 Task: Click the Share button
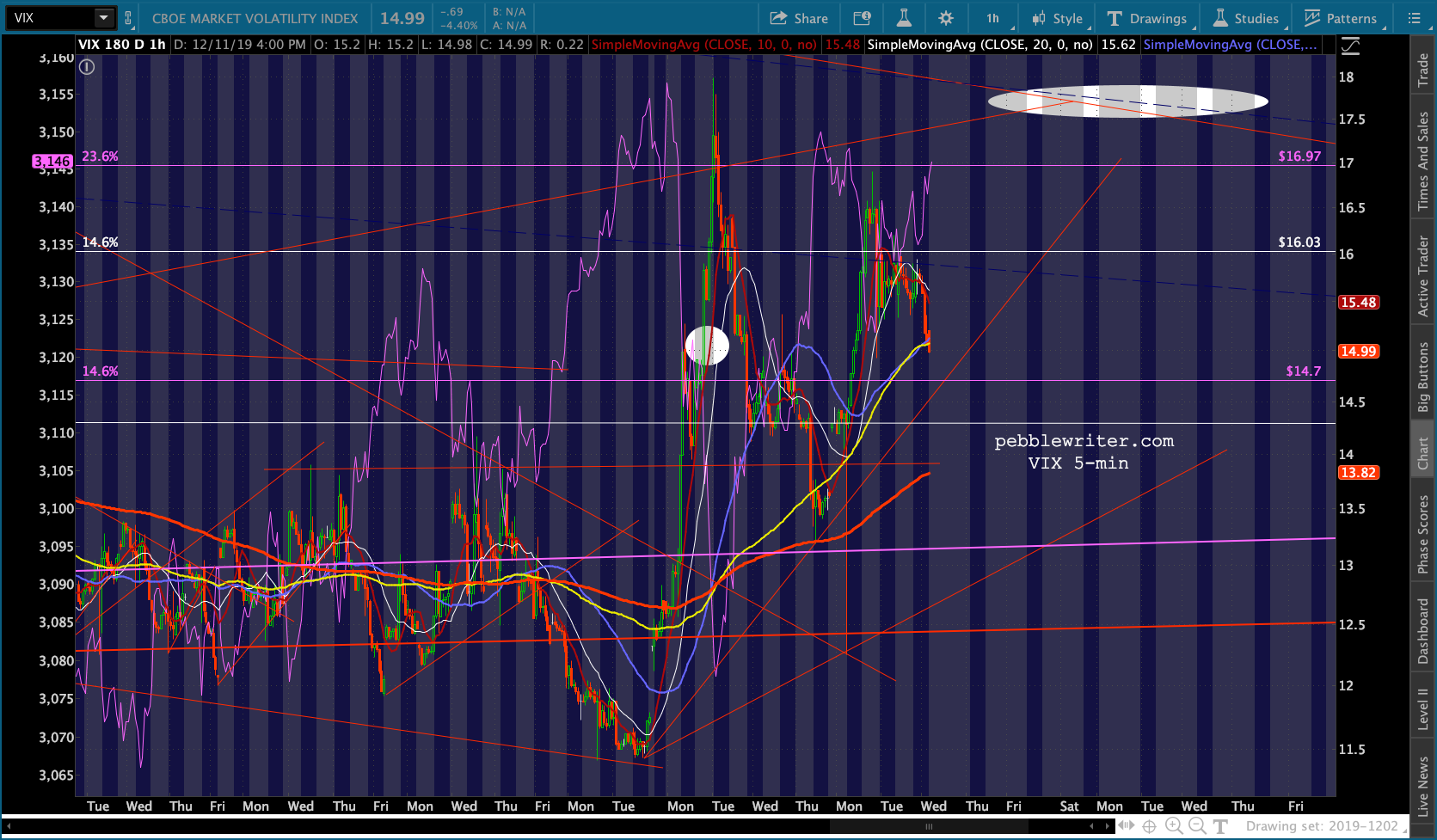point(798,18)
